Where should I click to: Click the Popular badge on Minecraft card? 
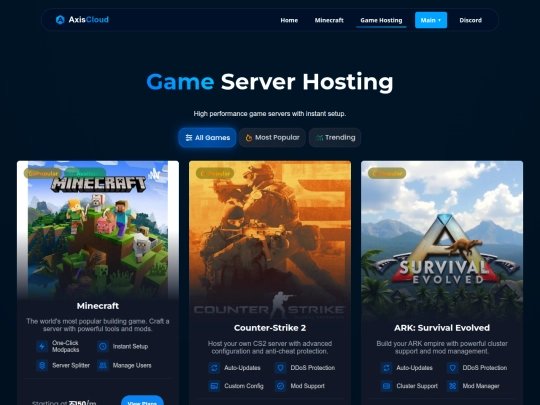[x=43, y=173]
